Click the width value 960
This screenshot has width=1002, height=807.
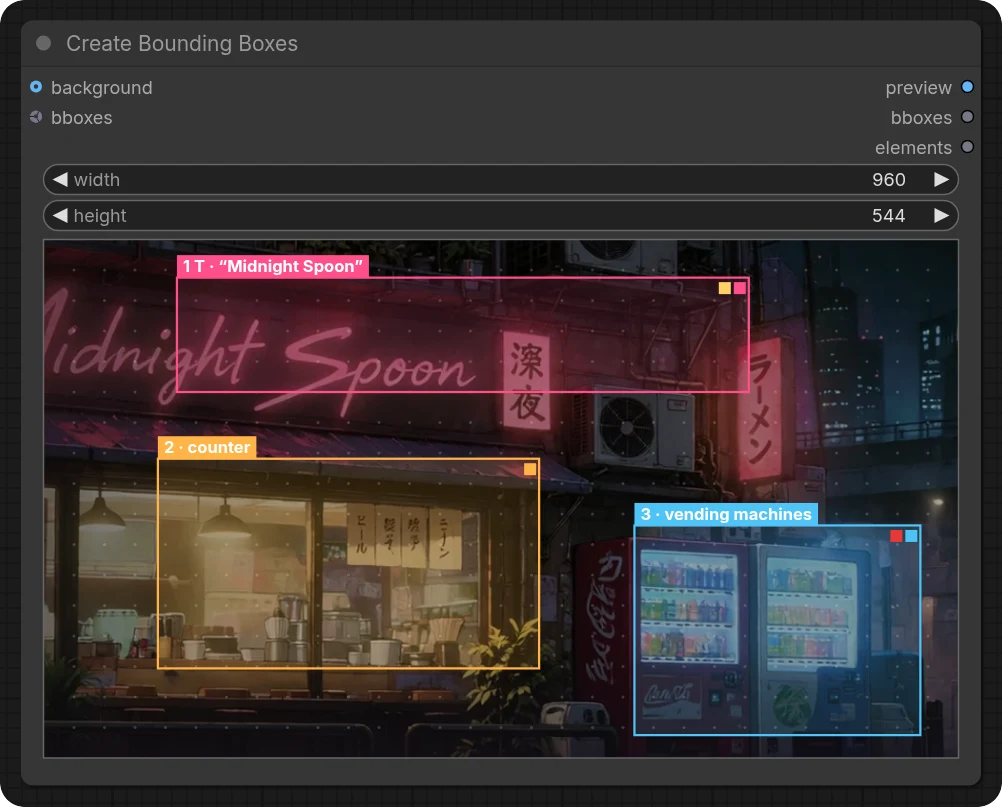point(889,180)
